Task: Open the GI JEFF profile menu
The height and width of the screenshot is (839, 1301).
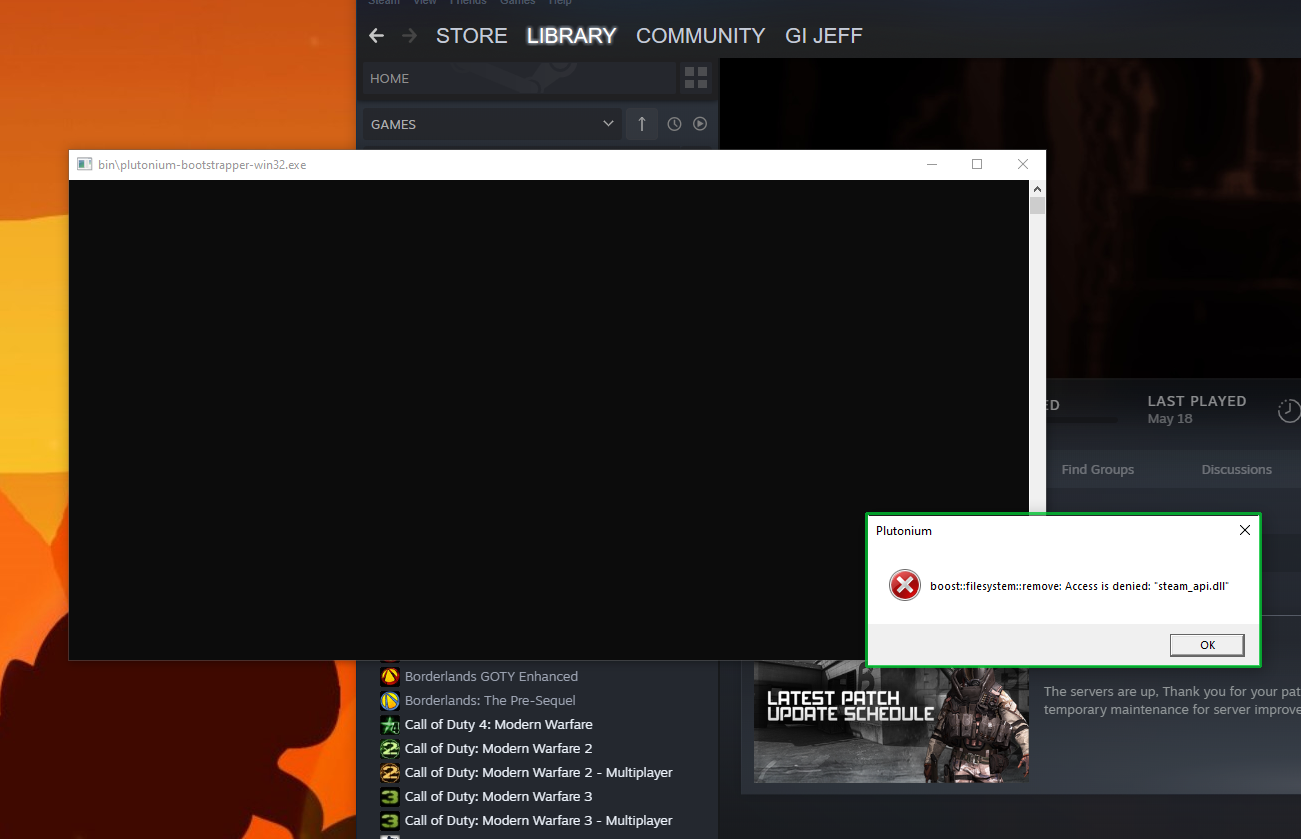Action: click(x=824, y=36)
